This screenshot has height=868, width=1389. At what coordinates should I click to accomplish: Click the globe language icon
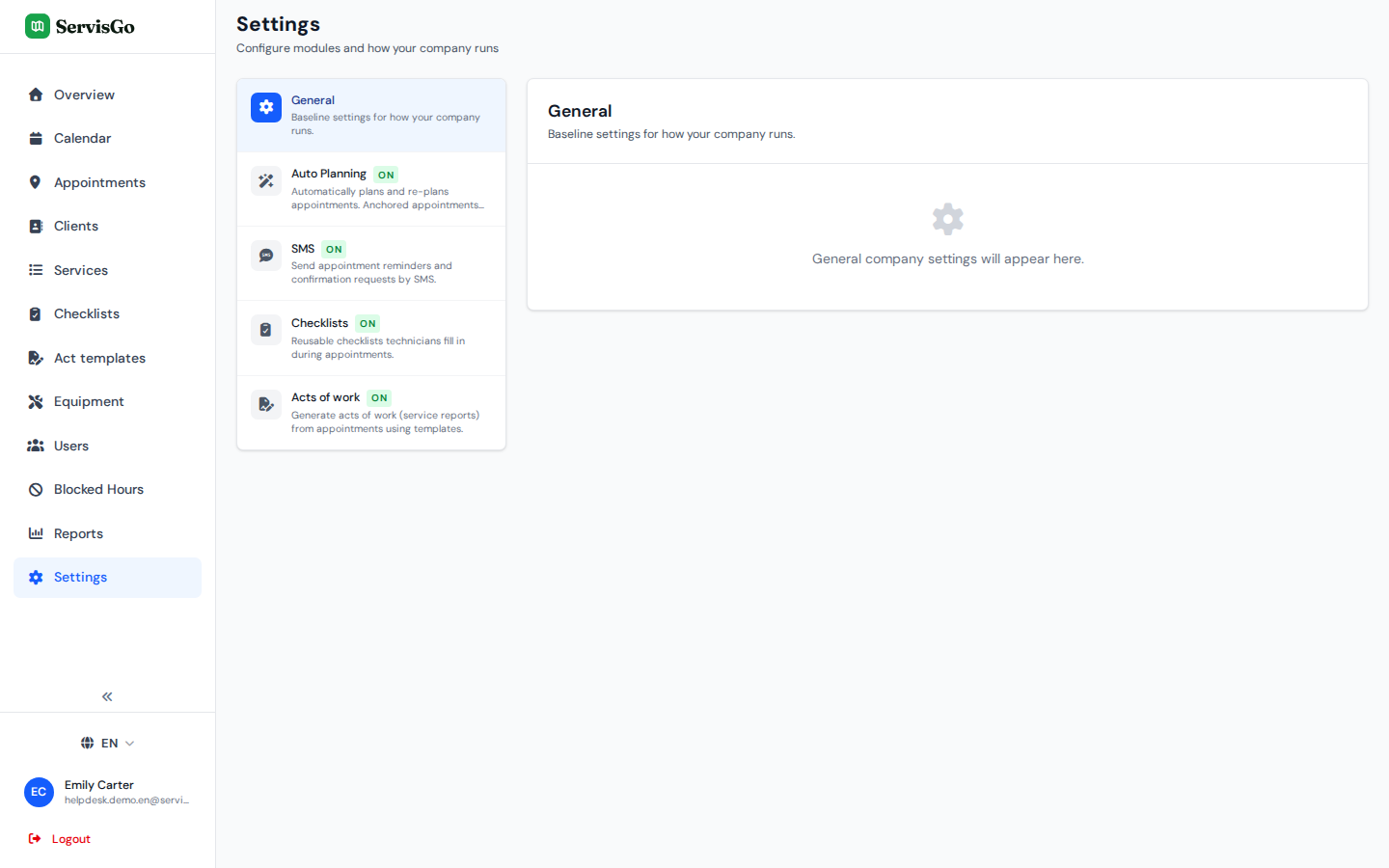point(87,743)
